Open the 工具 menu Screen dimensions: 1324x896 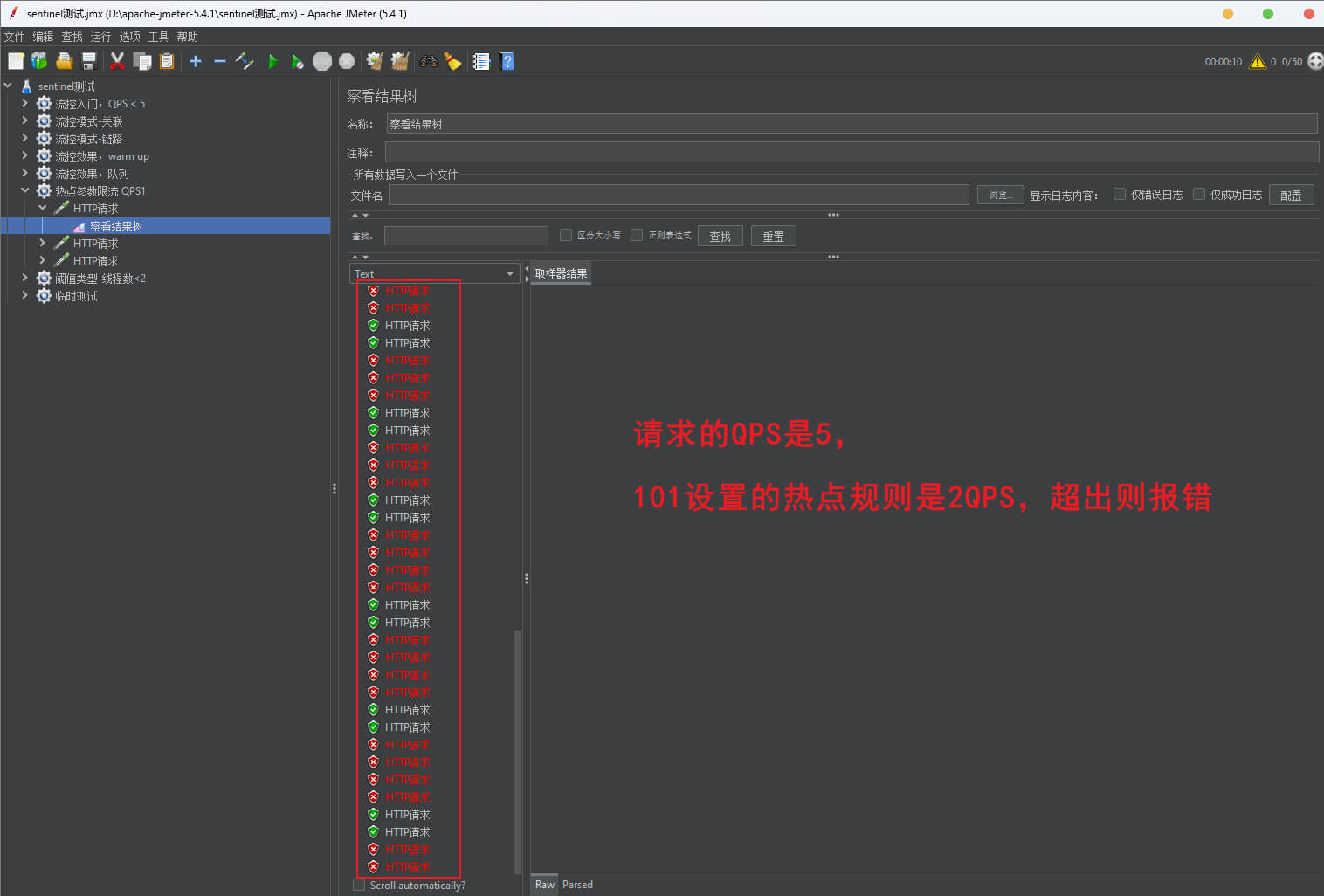tap(159, 37)
